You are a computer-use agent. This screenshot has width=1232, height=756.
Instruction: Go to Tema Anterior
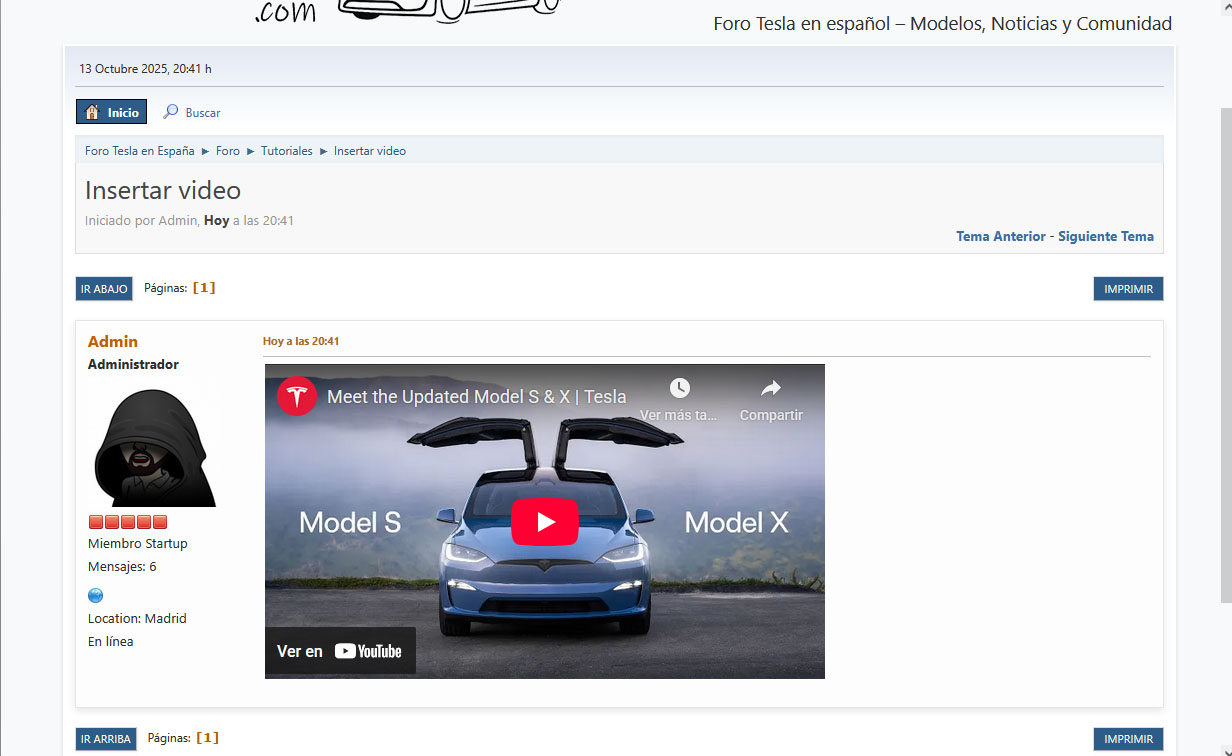(x=1000, y=237)
